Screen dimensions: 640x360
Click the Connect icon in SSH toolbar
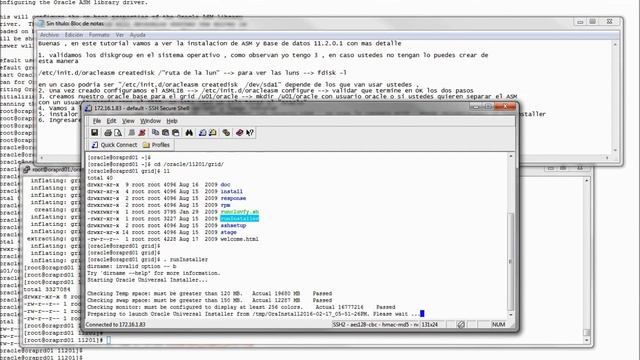tap(131, 133)
